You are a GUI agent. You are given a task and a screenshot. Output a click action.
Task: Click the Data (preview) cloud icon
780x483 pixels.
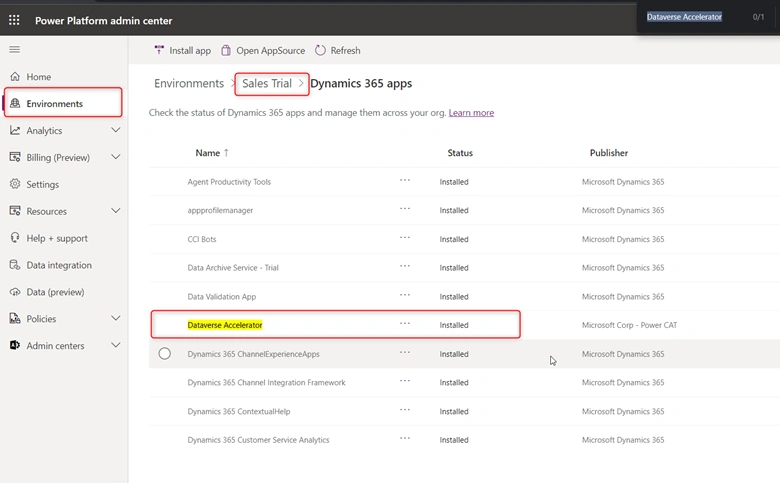click(15, 291)
